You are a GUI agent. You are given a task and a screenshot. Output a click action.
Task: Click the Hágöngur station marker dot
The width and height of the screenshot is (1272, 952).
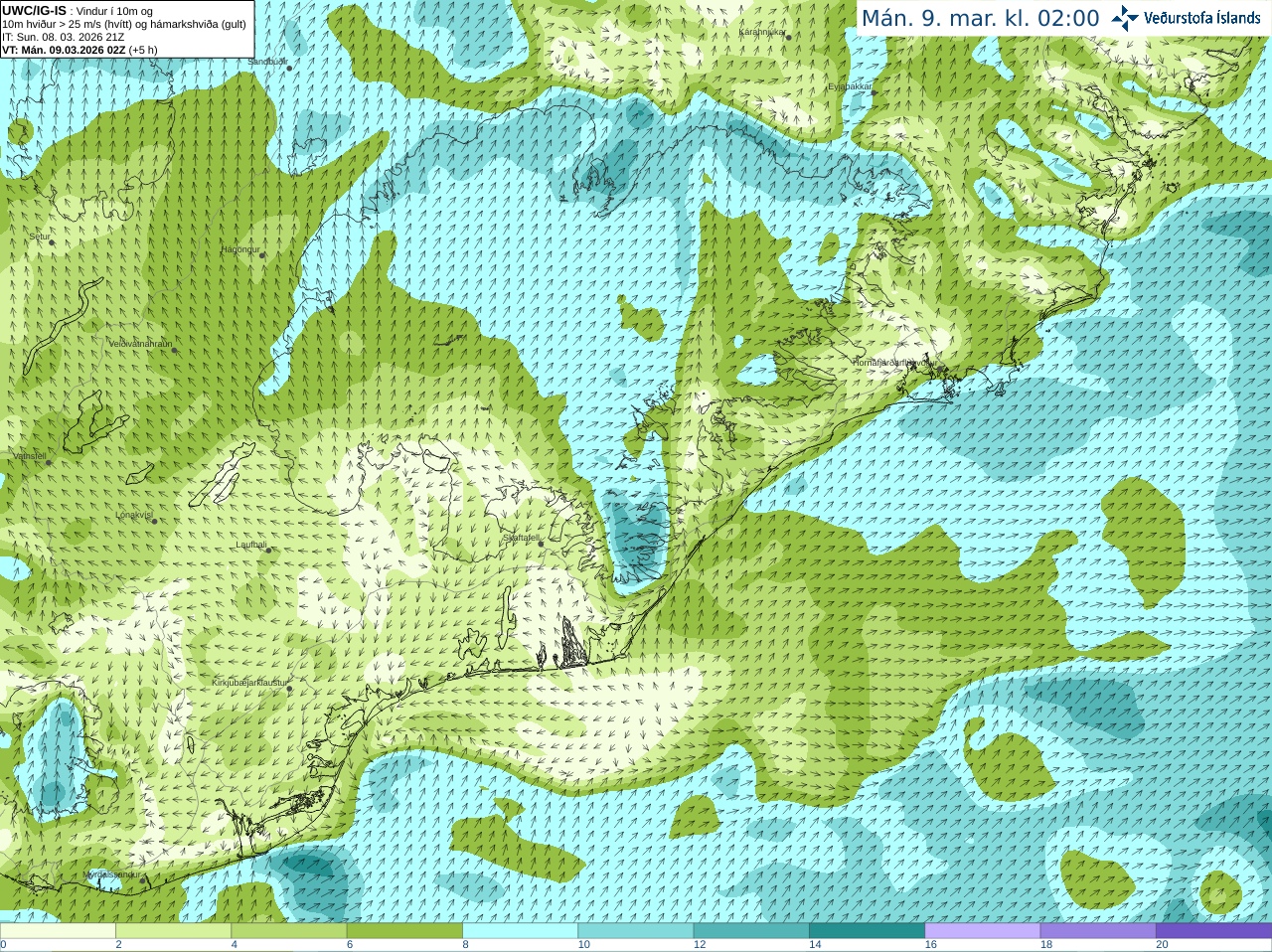coord(262,255)
